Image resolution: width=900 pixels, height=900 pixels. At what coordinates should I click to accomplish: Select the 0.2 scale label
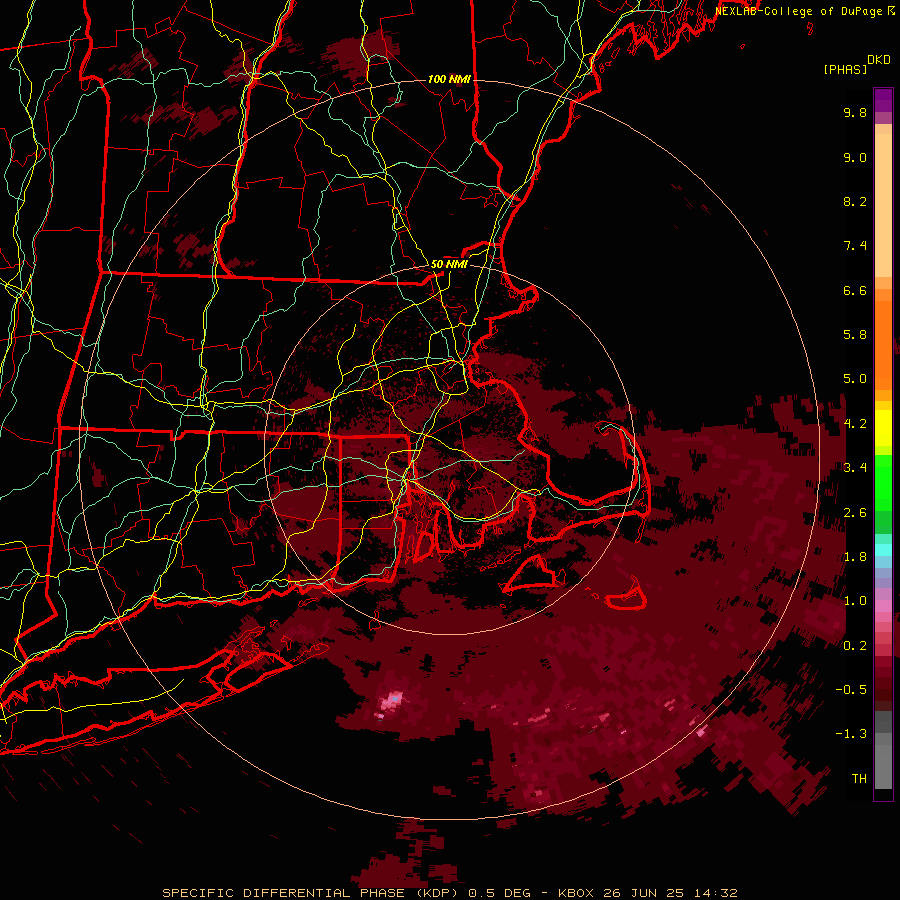point(855,646)
